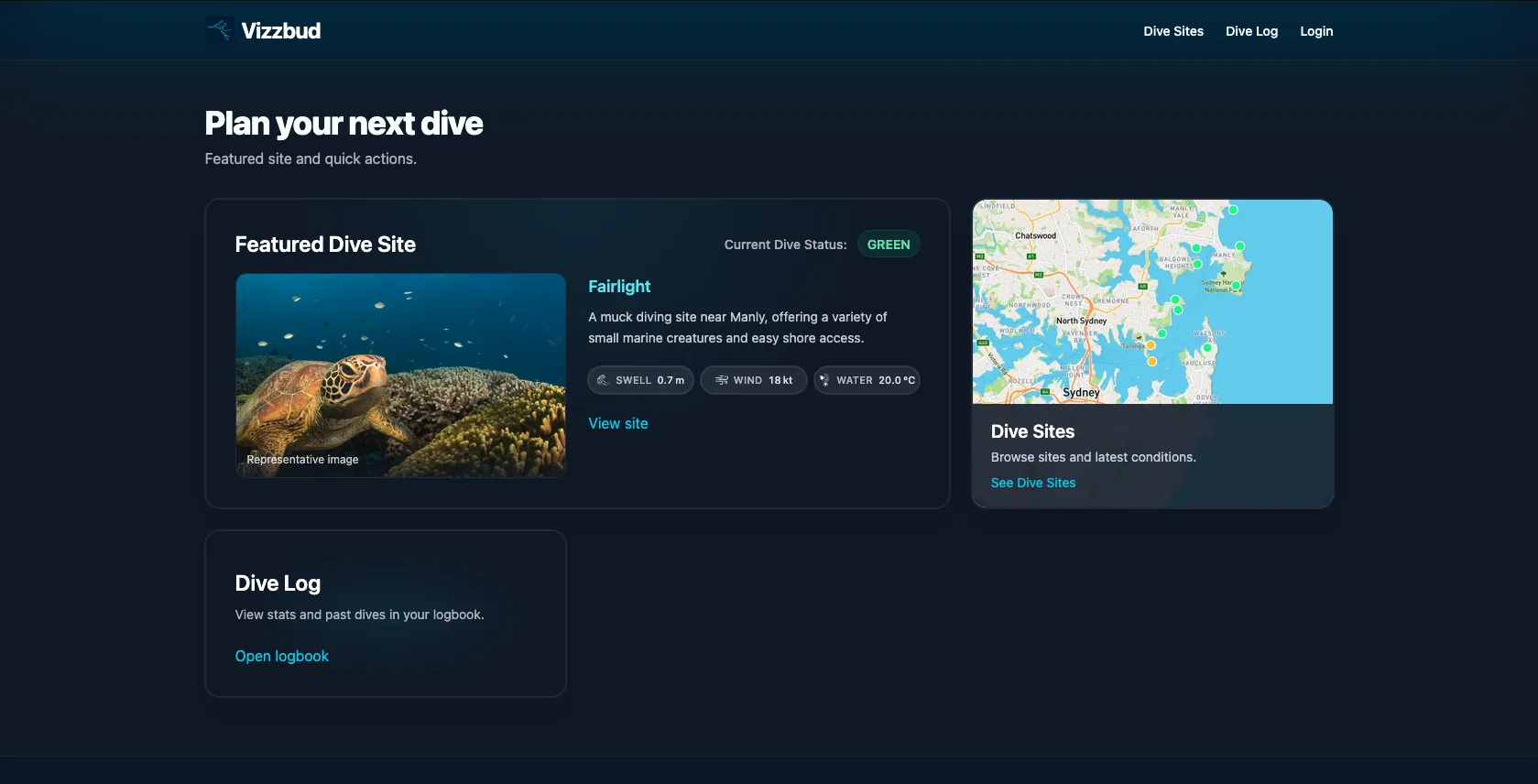The image size is (1538, 784).
Task: Click the Dive Sites card heading
Action: [x=1032, y=431]
